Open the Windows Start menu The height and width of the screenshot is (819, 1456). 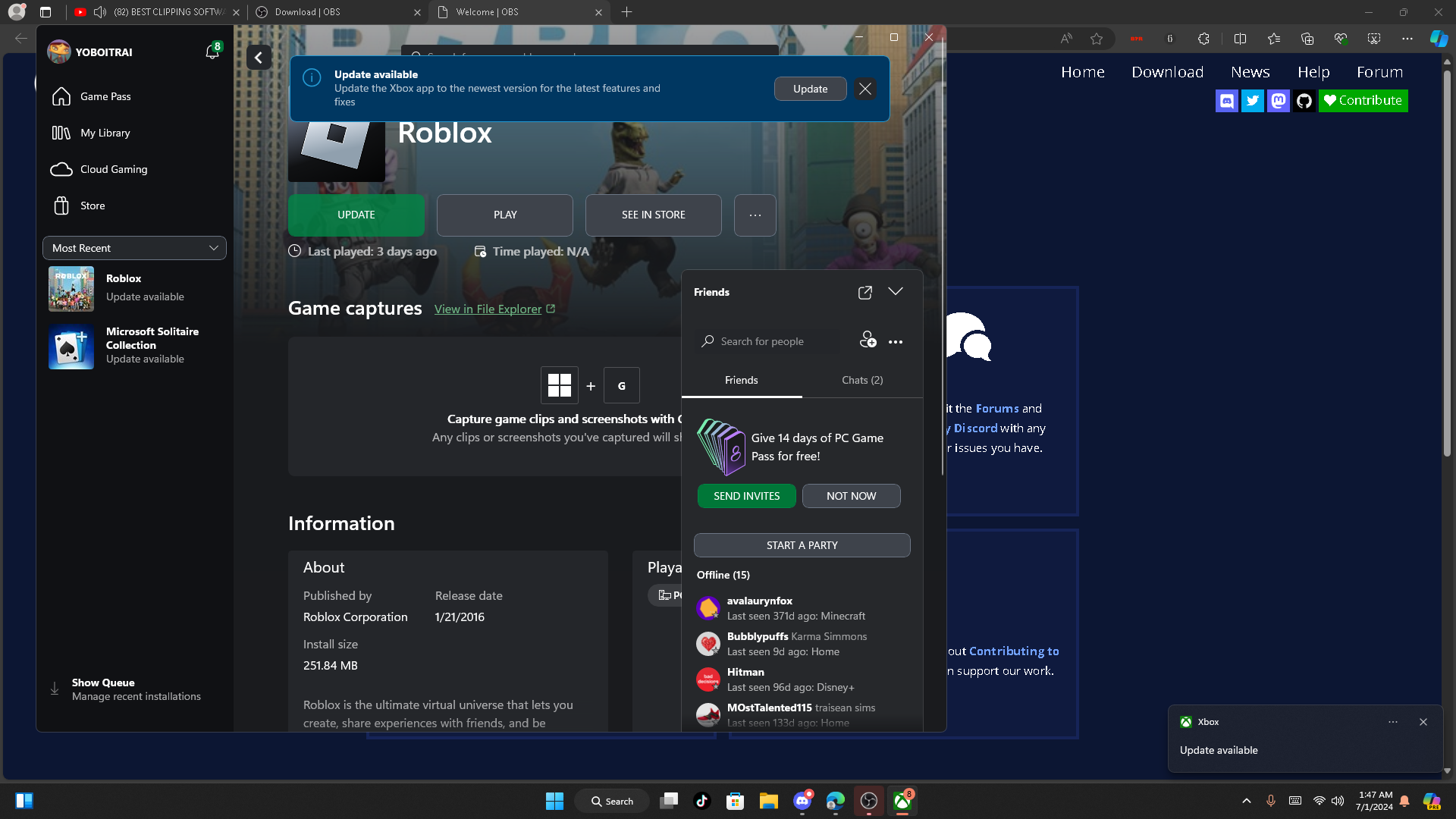554,801
